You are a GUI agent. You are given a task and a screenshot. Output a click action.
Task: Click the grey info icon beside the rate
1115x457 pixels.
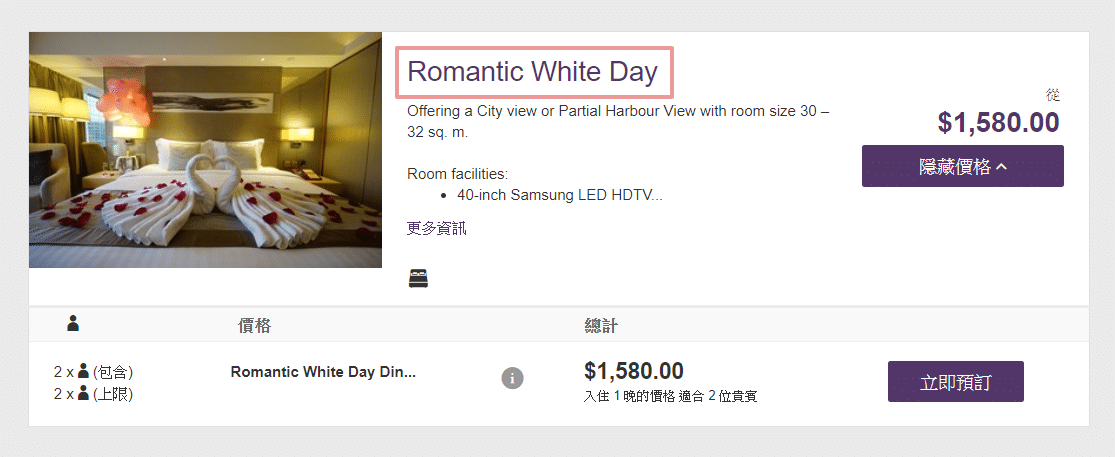tap(512, 378)
